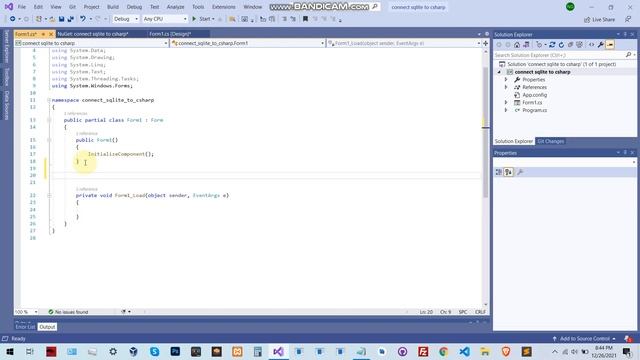Close the Form1.cs editor tab

click(51, 34)
